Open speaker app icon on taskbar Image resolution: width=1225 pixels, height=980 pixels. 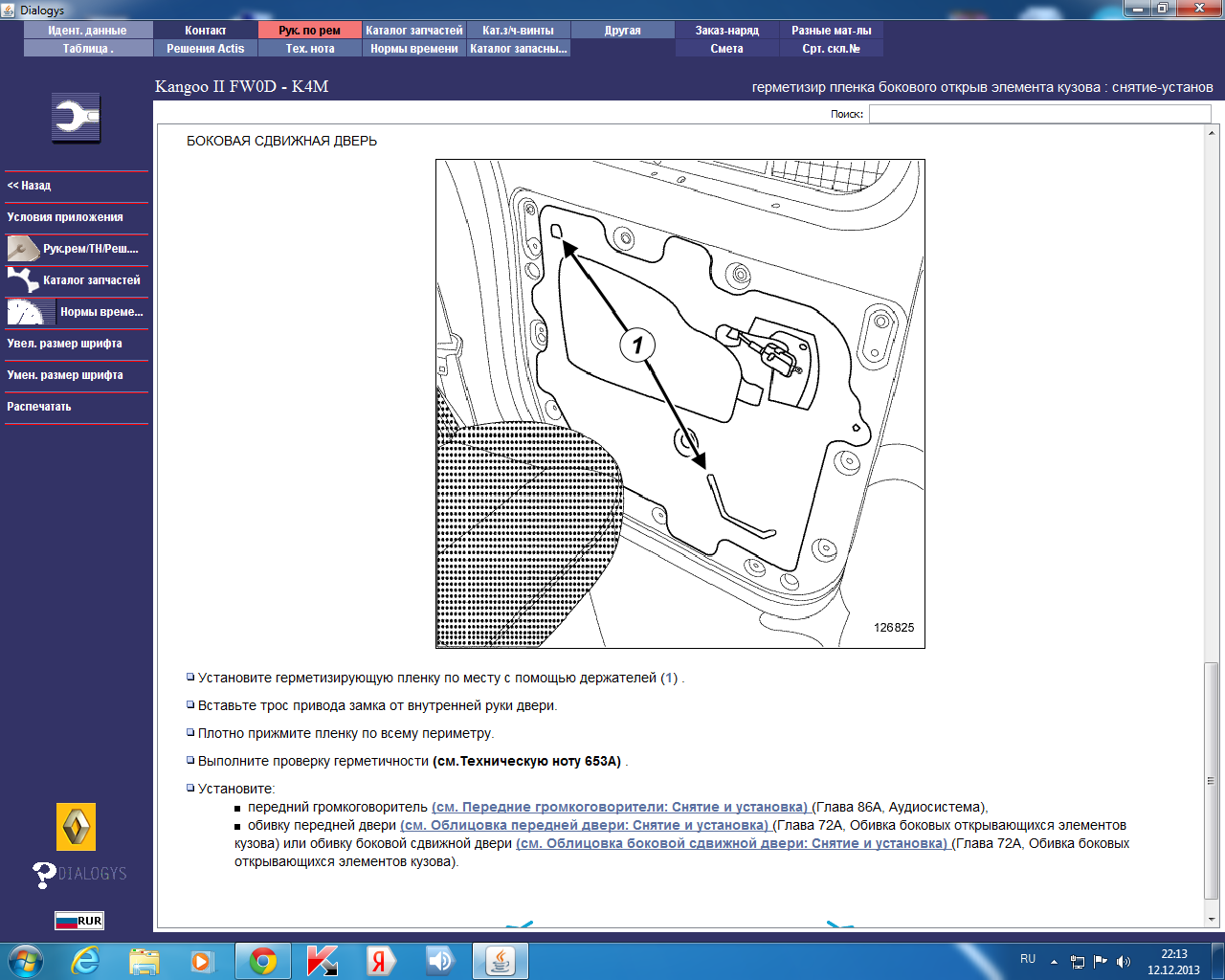click(439, 961)
